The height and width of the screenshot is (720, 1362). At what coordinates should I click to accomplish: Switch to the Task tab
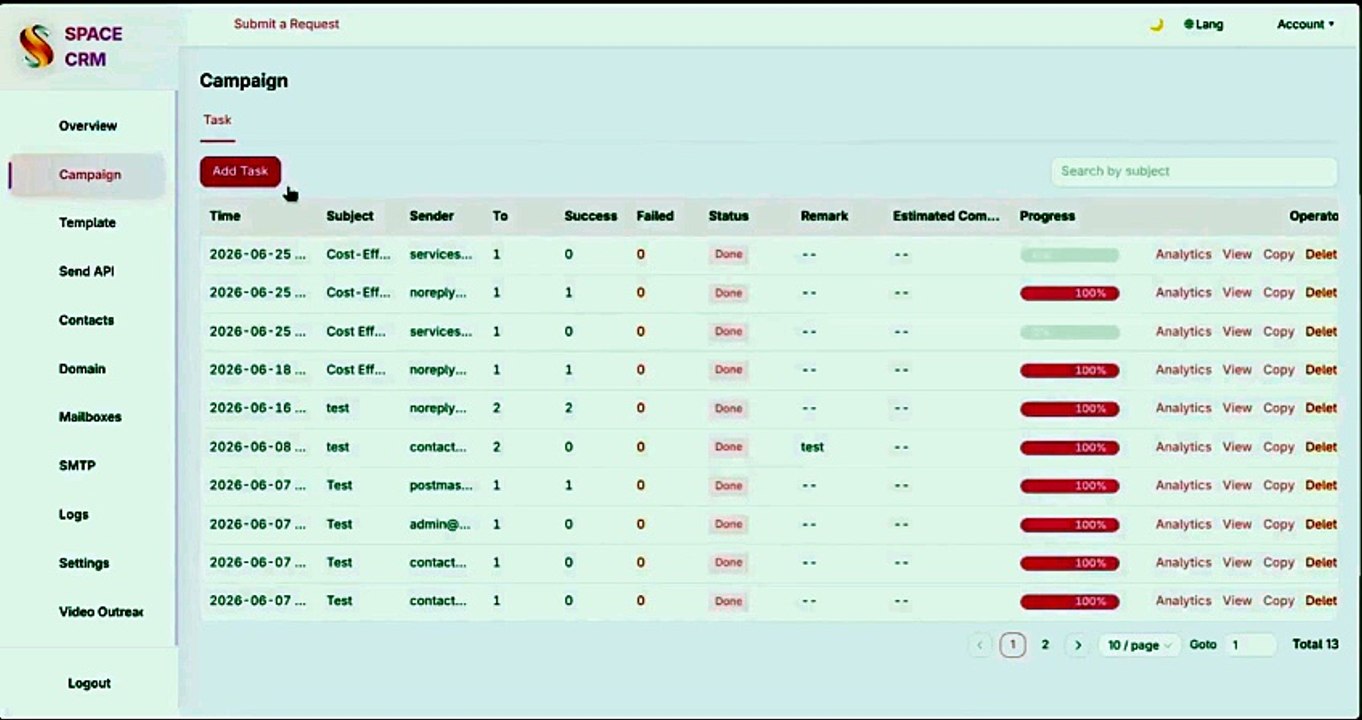click(217, 119)
